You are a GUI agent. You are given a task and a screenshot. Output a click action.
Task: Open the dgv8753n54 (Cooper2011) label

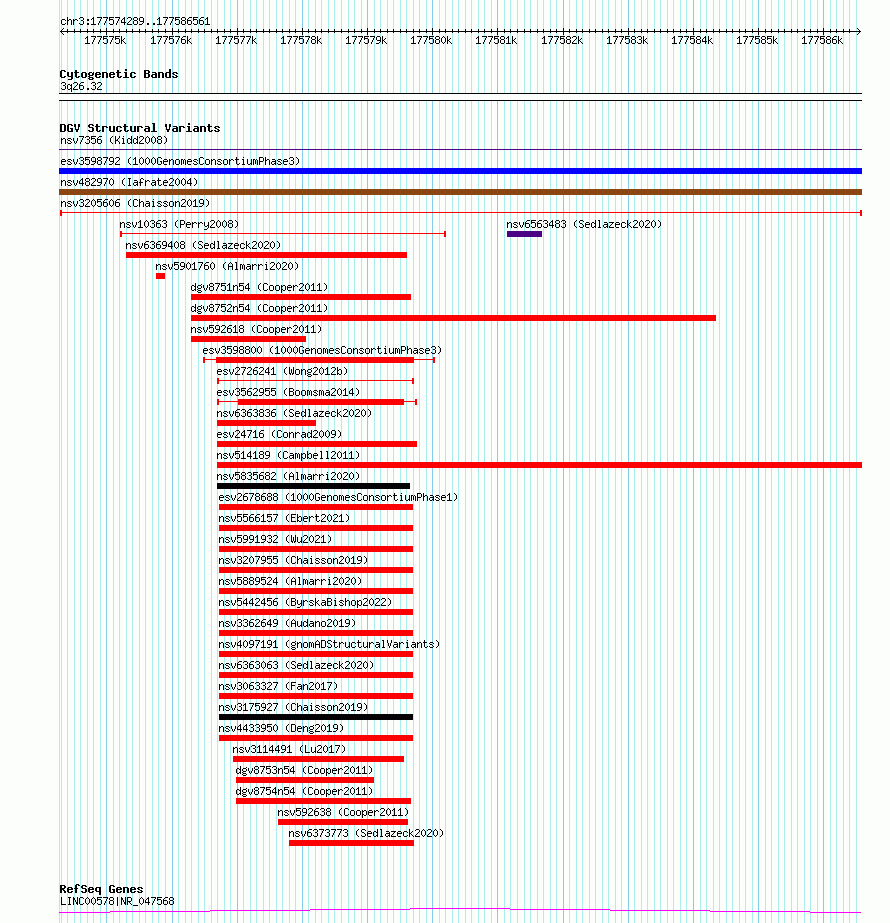coord(304,771)
